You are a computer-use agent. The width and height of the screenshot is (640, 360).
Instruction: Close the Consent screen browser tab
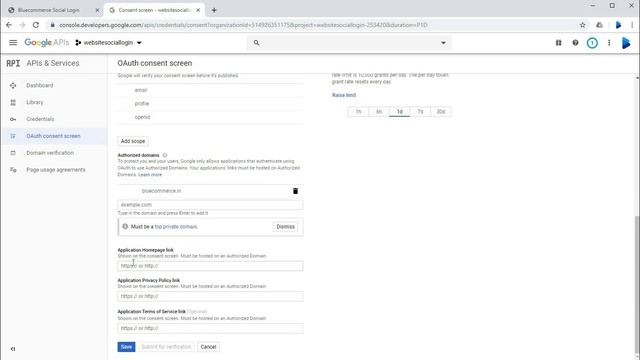pyautogui.click(x=198, y=10)
